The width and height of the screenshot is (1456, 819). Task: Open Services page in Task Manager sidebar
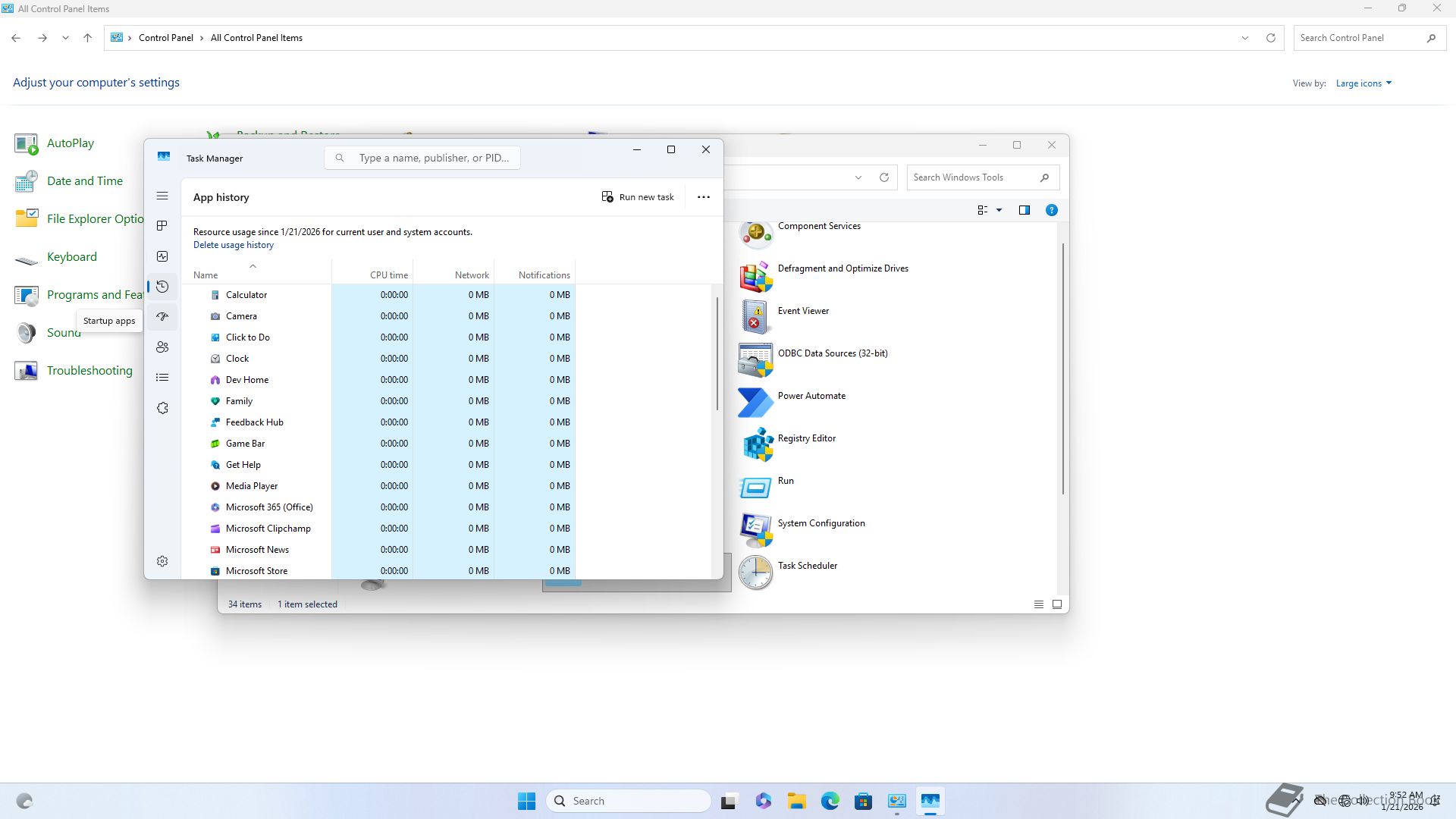coord(162,408)
